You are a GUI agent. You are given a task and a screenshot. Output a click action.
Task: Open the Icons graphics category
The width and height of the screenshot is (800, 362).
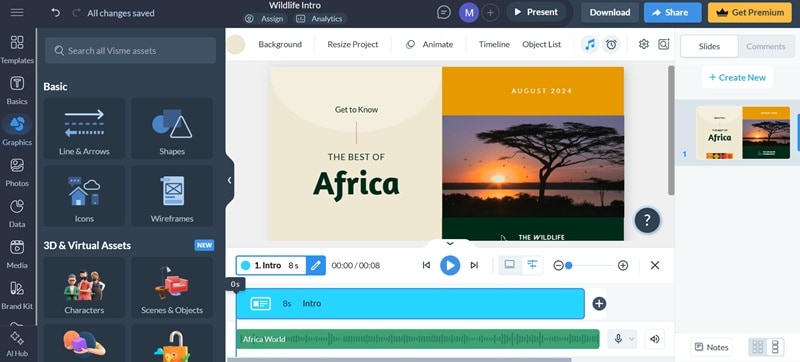coord(84,196)
